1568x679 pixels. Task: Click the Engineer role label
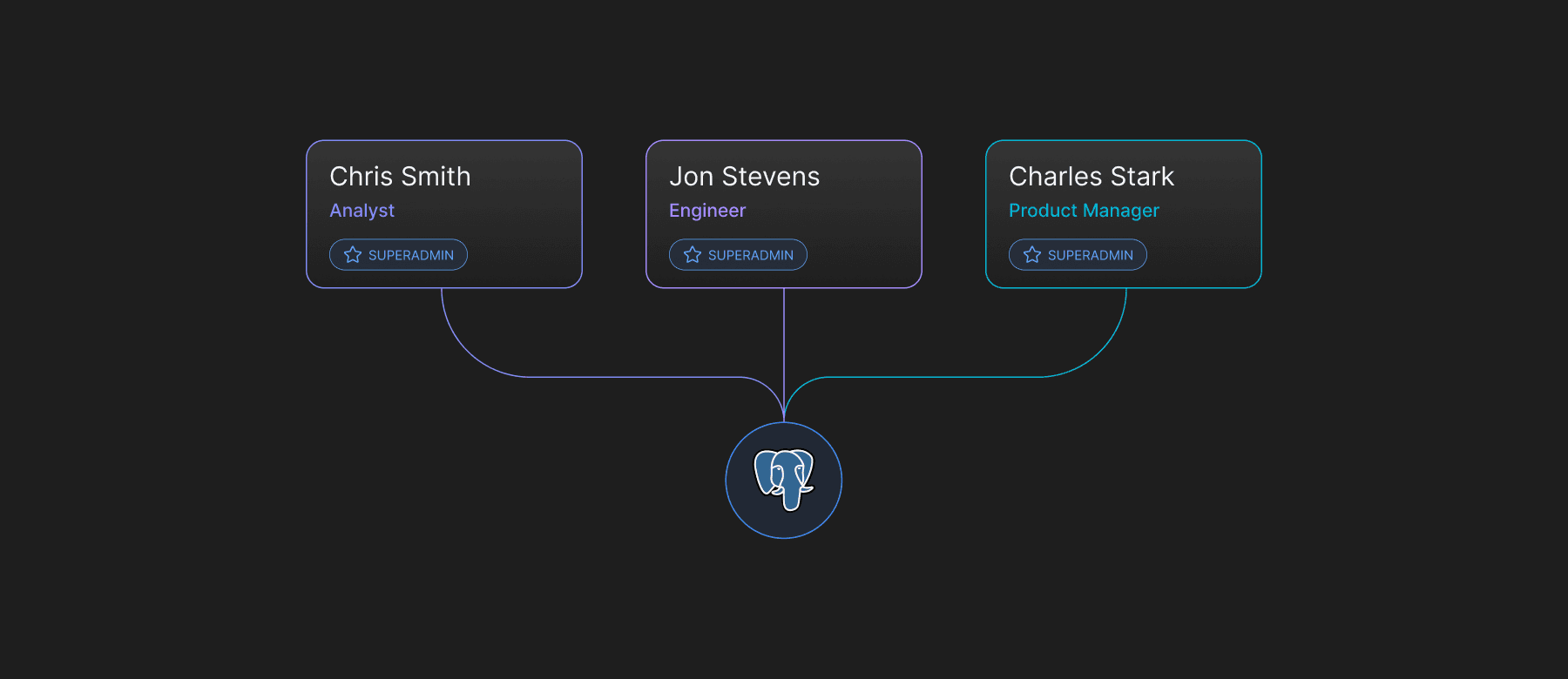click(x=707, y=211)
